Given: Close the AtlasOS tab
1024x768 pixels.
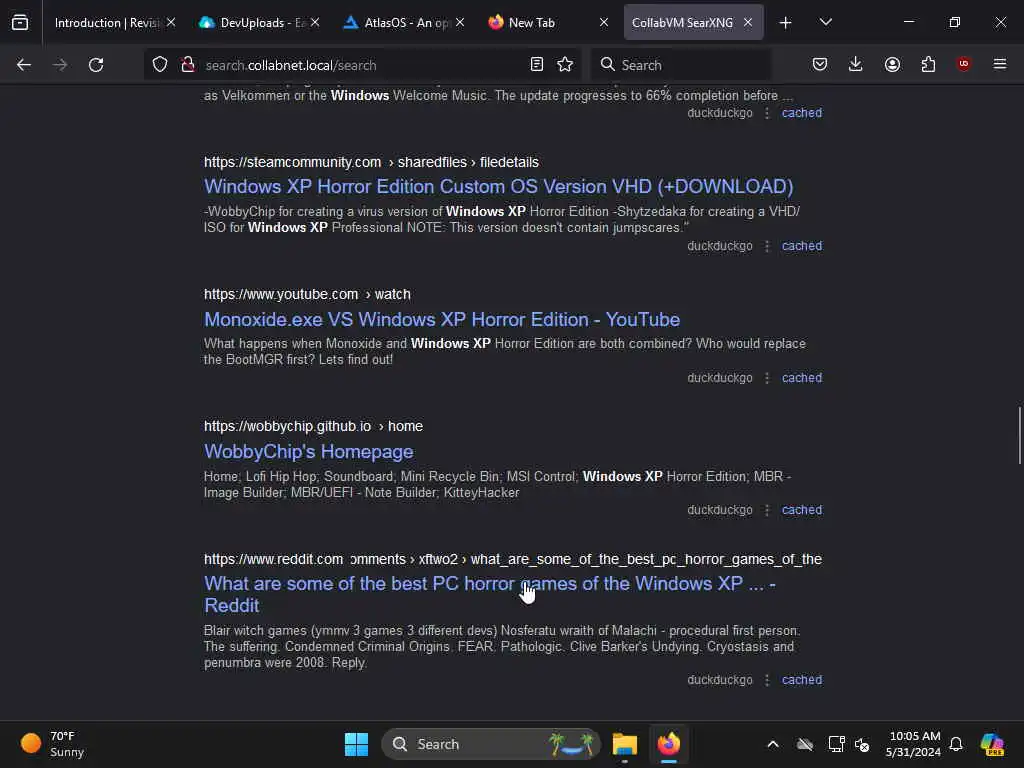Looking at the screenshot, I should pos(460,23).
